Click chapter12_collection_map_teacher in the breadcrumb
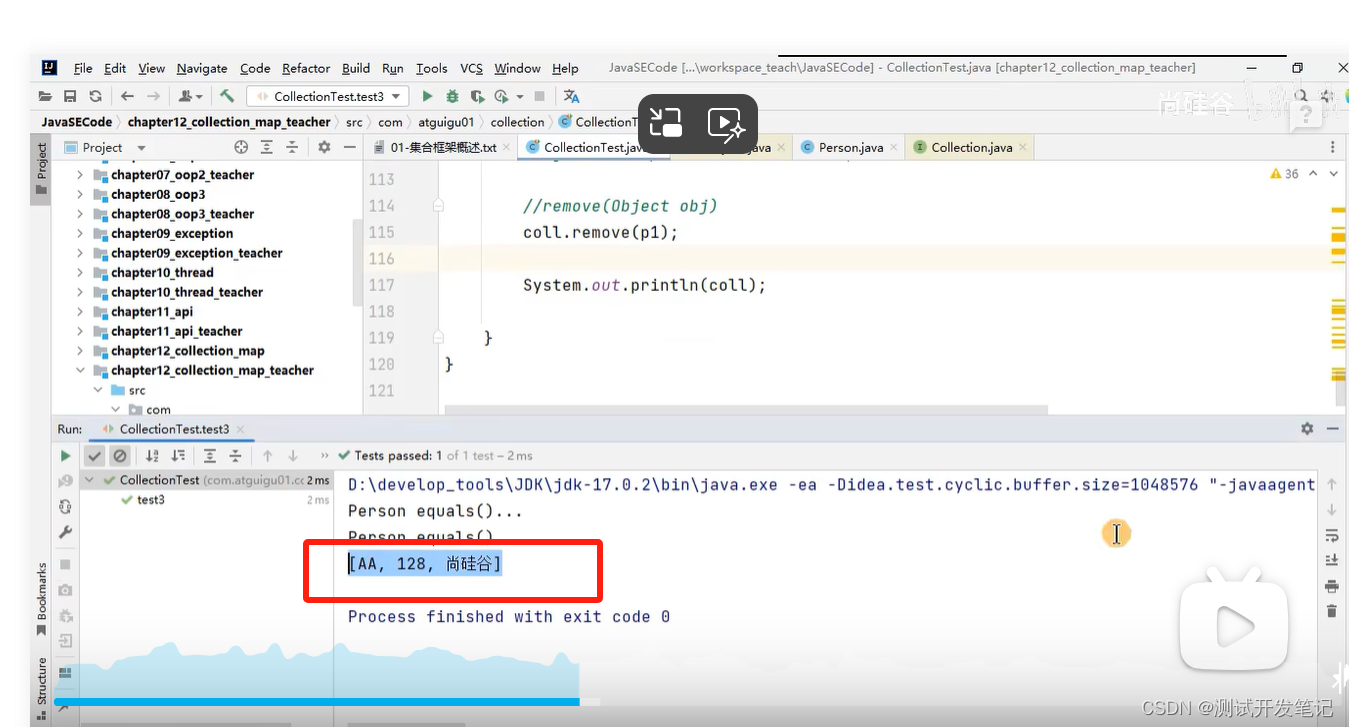Screen dimensions: 1349x727 [229, 122]
